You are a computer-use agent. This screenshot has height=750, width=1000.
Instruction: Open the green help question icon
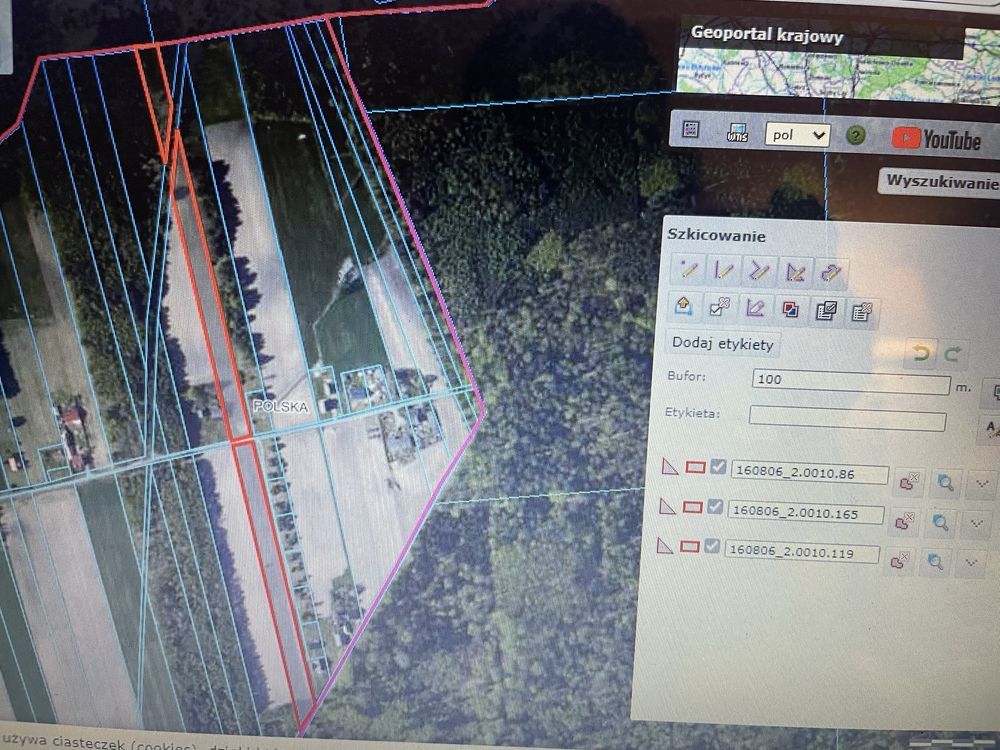tap(856, 135)
